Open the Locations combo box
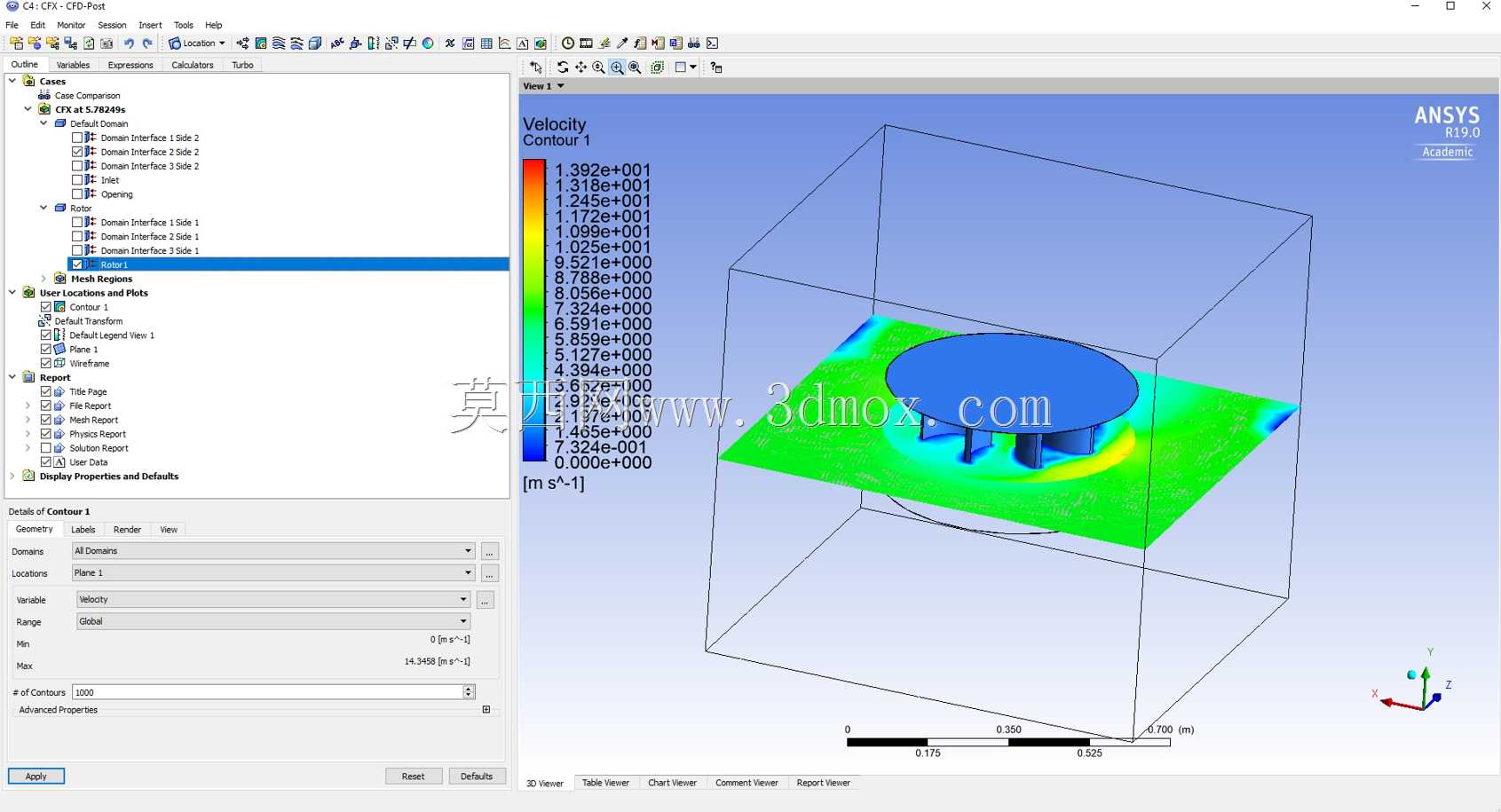Screen dimensions: 1501x812 tap(273, 573)
